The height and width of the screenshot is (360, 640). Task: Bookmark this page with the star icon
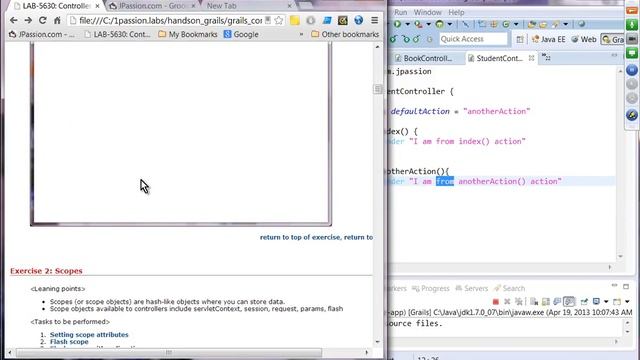279,20
